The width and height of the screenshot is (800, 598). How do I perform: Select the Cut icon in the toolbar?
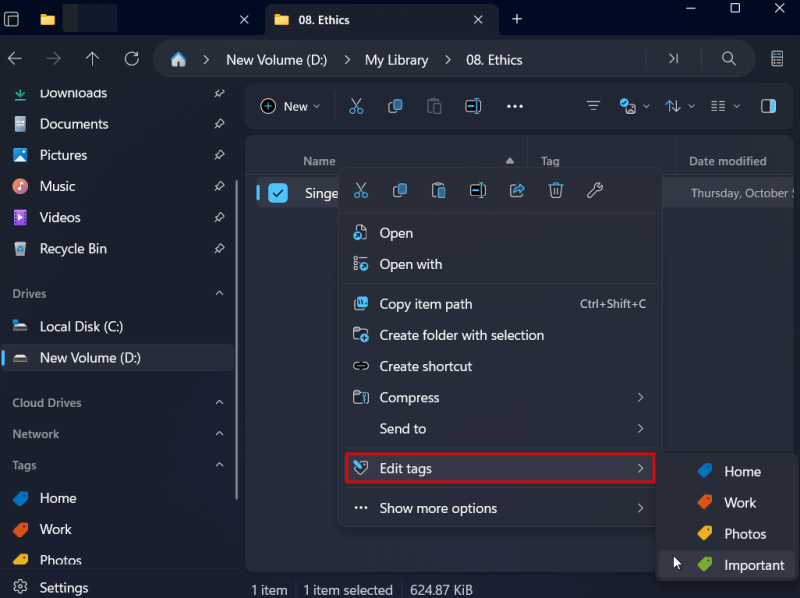(355, 106)
